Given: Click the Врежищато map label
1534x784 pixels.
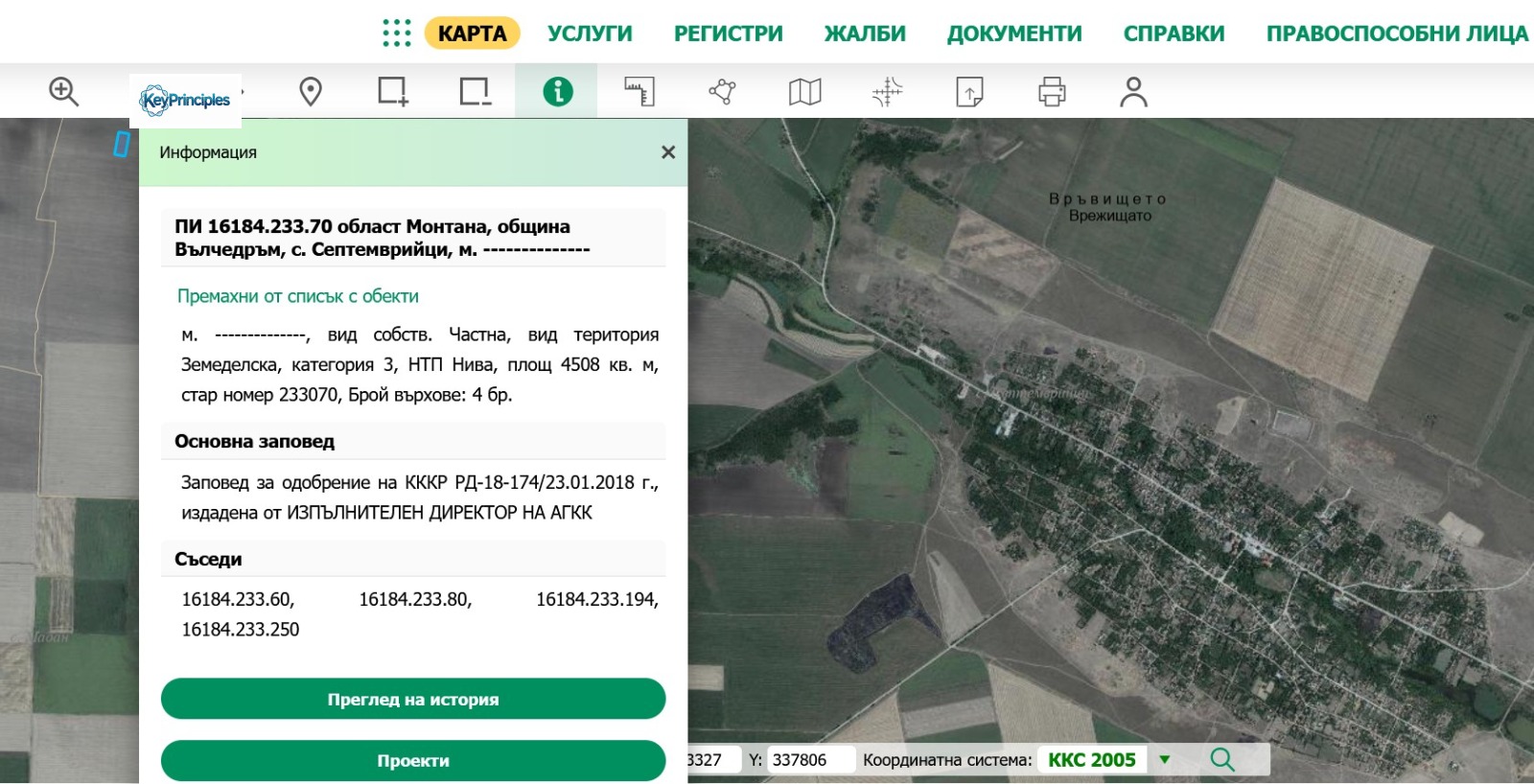Looking at the screenshot, I should pyautogui.click(x=1110, y=216).
